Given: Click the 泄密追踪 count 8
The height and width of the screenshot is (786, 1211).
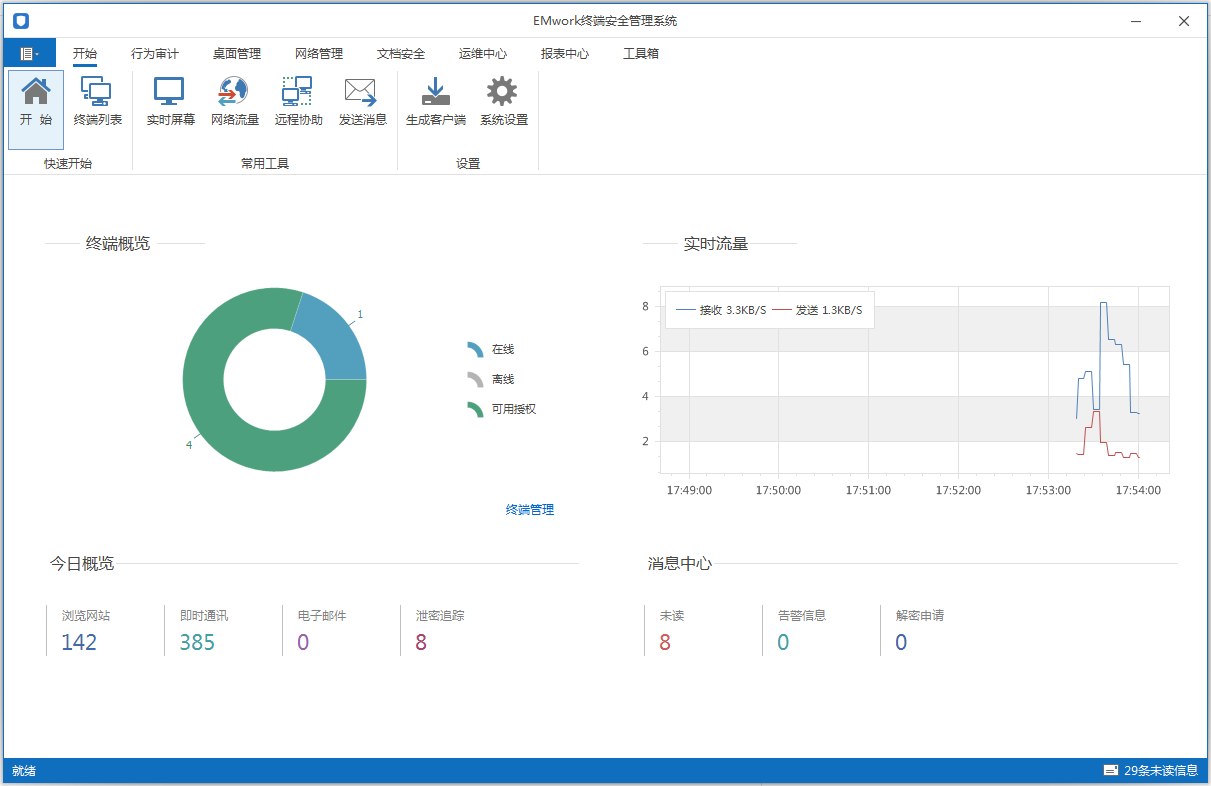Looking at the screenshot, I should pos(421,642).
